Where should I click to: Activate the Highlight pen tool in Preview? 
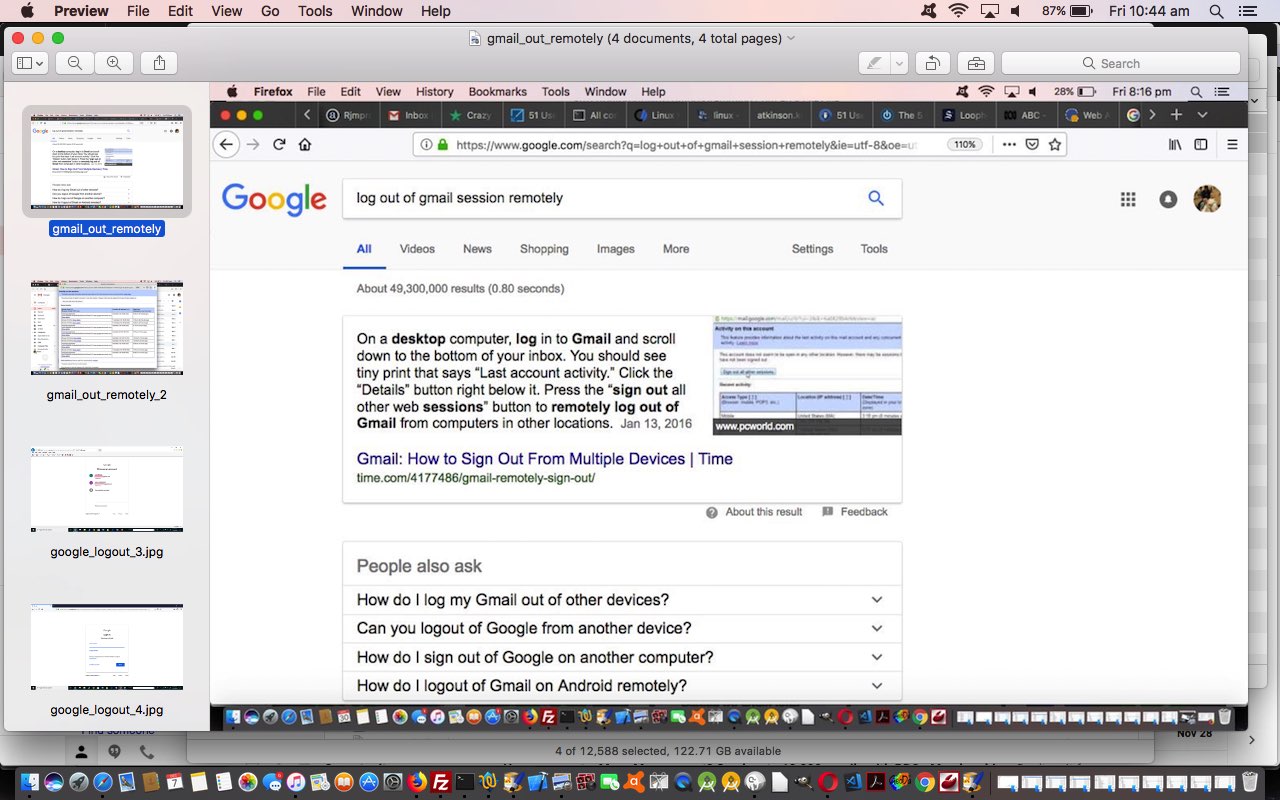point(875,63)
